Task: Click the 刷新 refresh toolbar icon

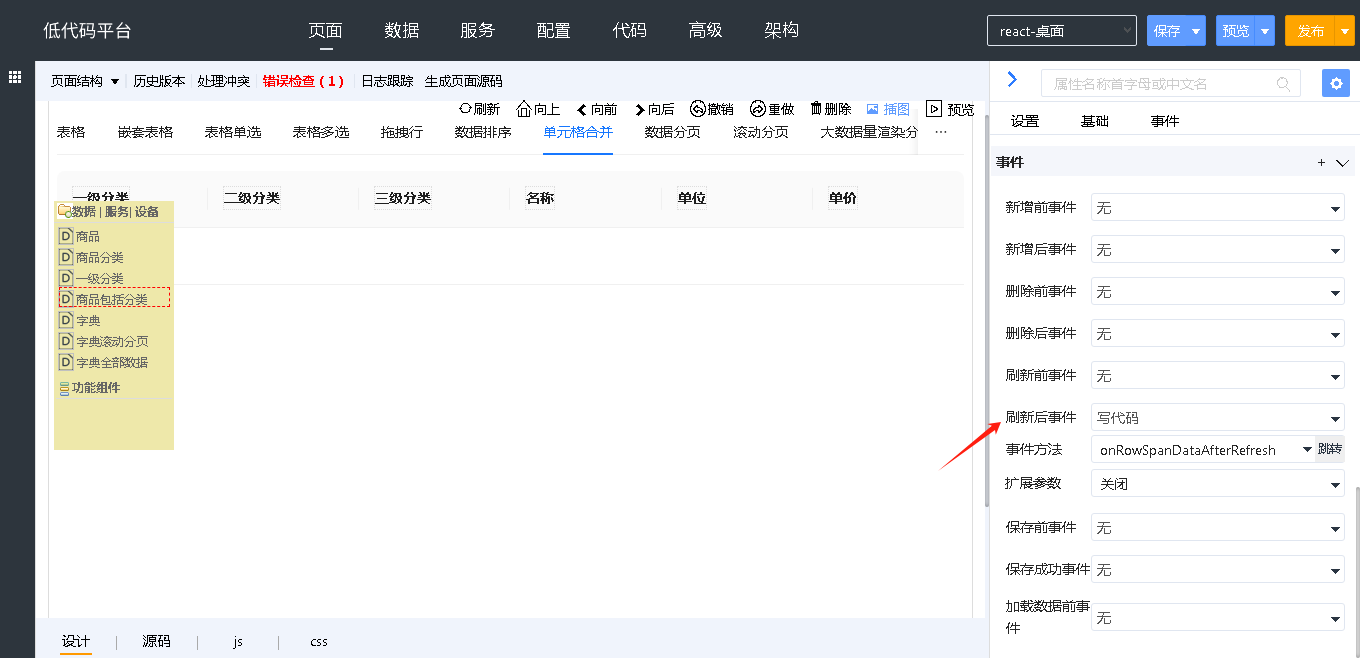Action: click(465, 109)
